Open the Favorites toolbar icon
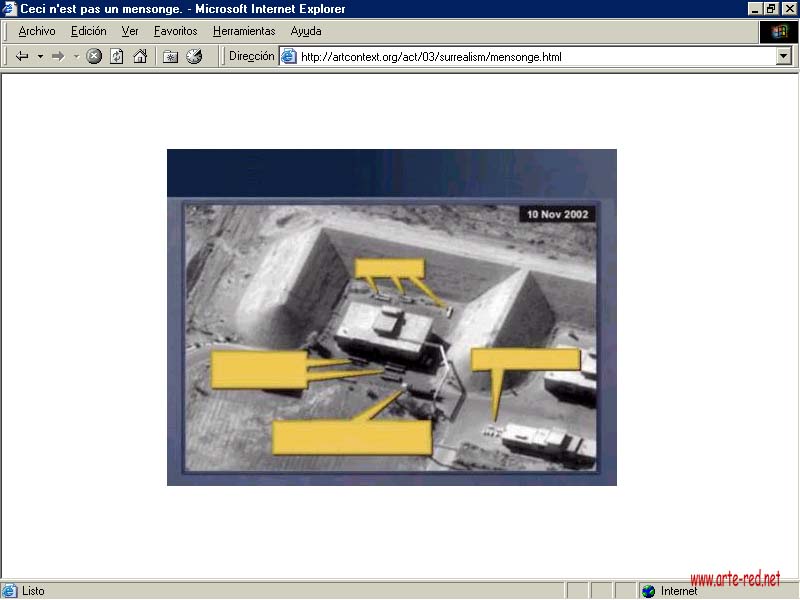This screenshot has width=800, height=600. pyautogui.click(x=171, y=57)
